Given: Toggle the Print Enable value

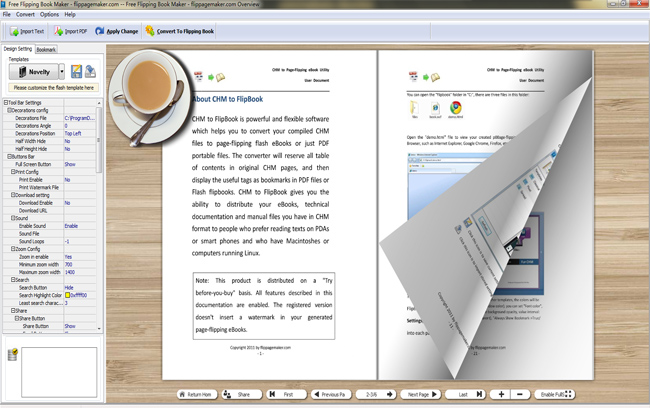Looking at the screenshot, I should coord(80,180).
